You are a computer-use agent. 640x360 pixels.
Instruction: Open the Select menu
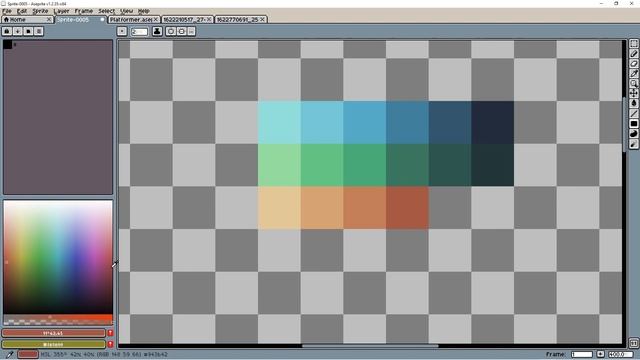point(106,11)
